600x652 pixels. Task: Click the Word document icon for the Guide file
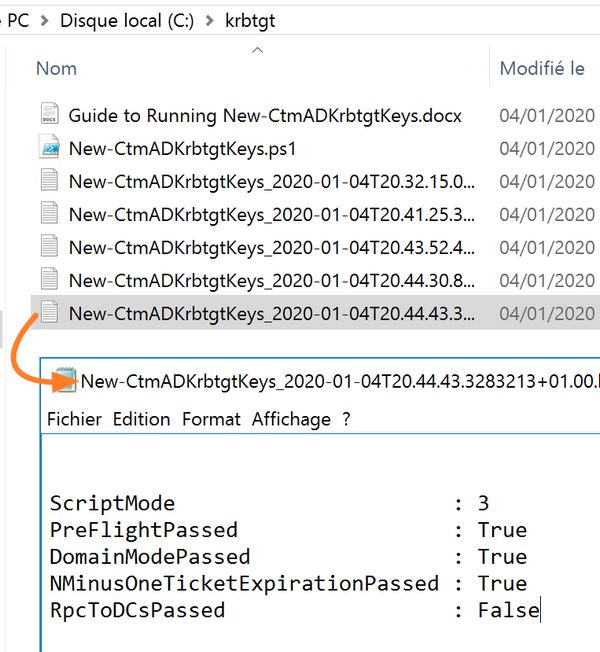tap(49, 115)
